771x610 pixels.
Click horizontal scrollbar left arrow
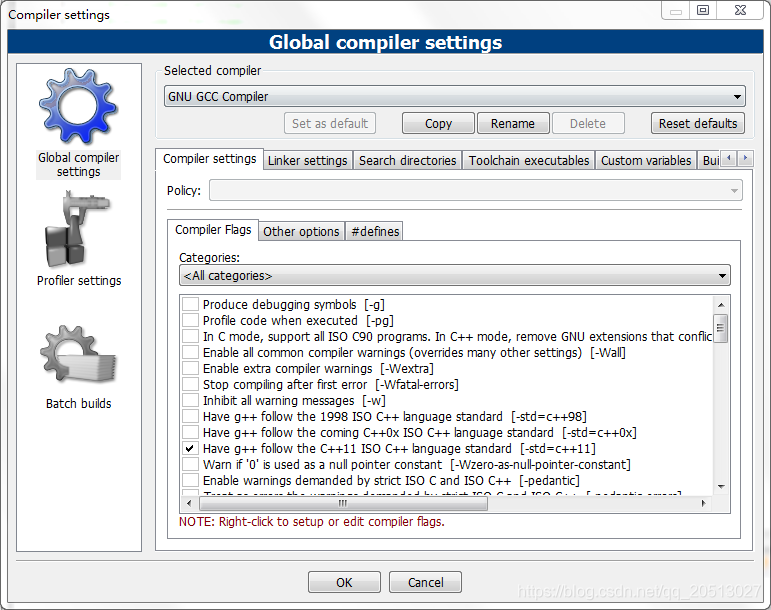189,503
